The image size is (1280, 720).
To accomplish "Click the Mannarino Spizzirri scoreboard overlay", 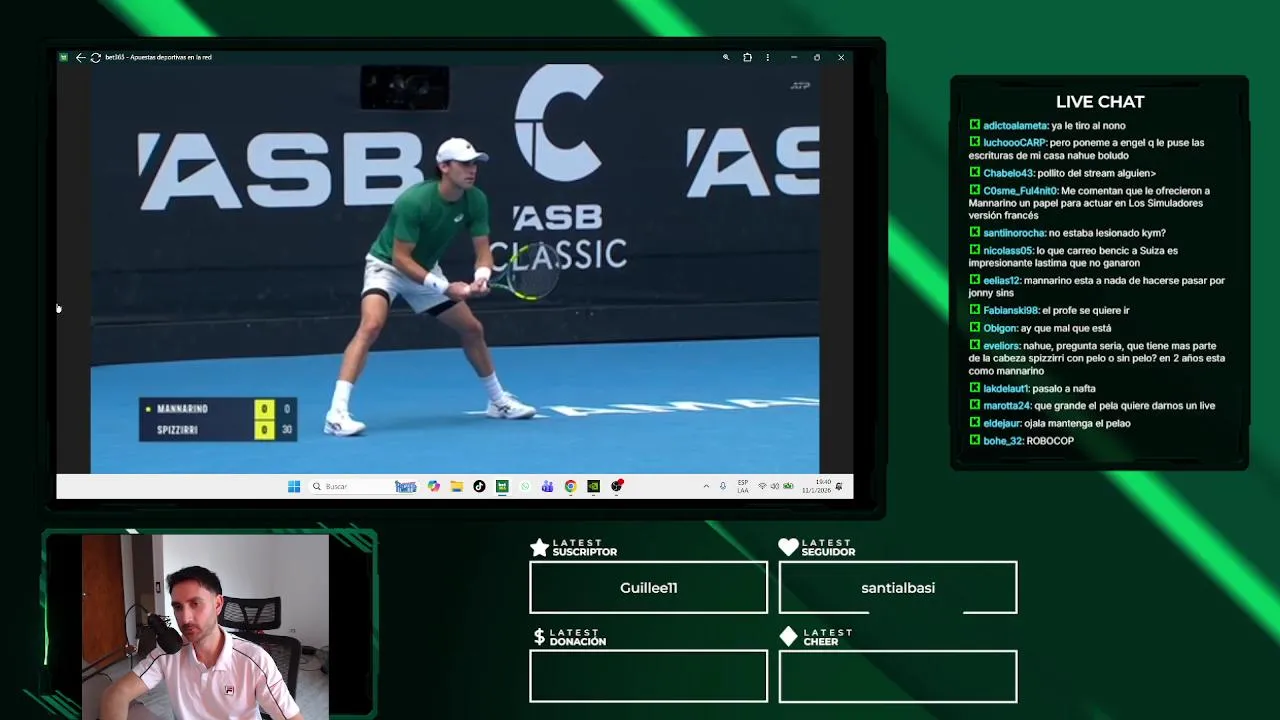I will (x=217, y=419).
